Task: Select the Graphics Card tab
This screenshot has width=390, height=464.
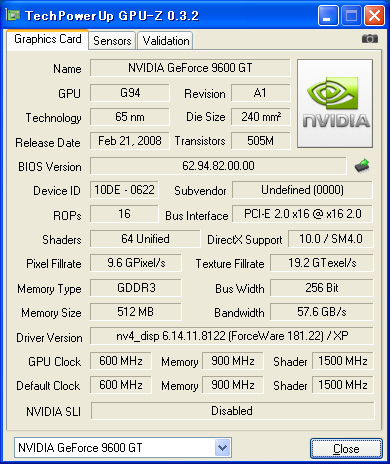Action: pos(47,39)
